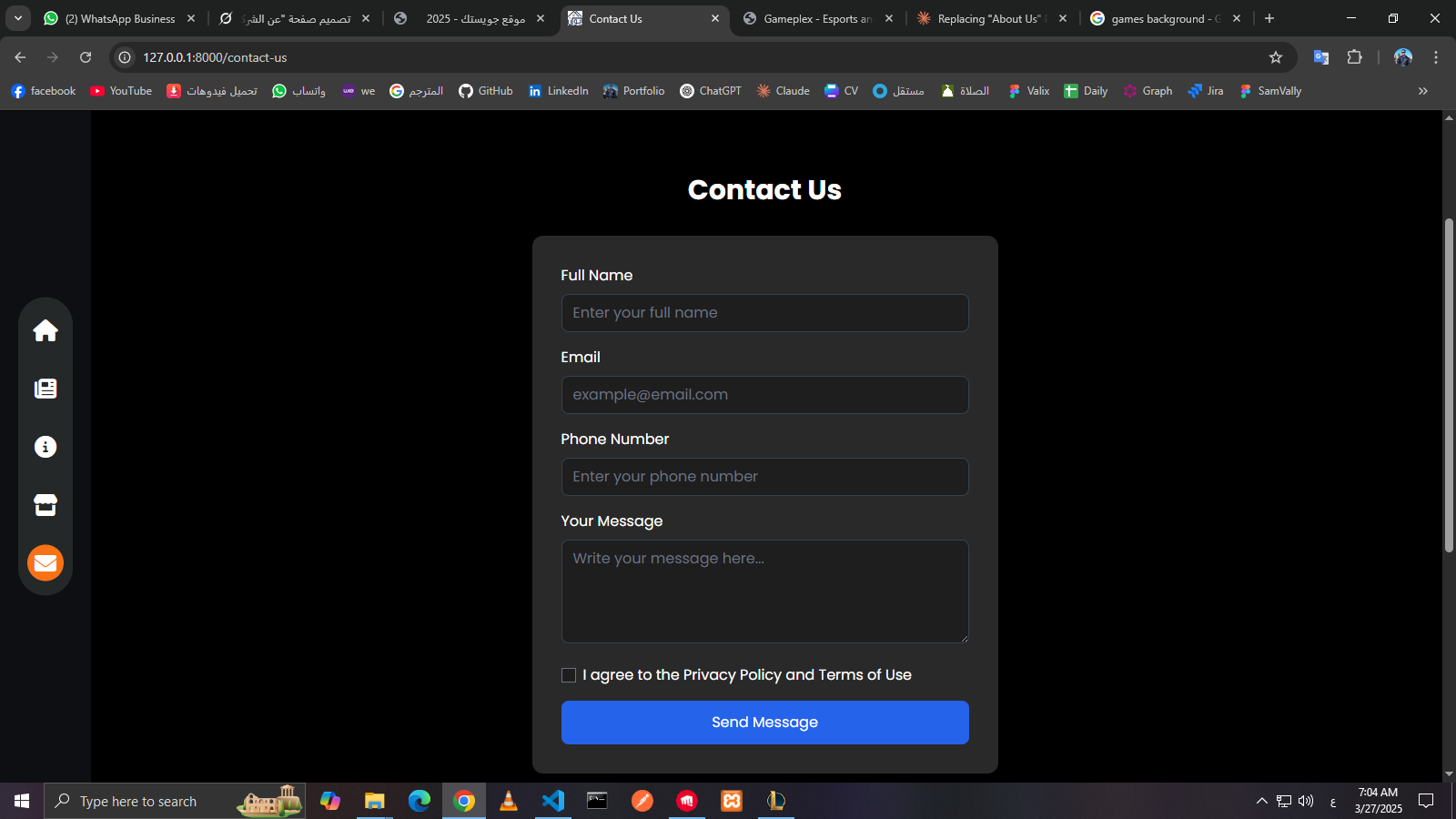The width and height of the screenshot is (1456, 819).
Task: Click the orange envelope contact icon
Action: pos(45,563)
